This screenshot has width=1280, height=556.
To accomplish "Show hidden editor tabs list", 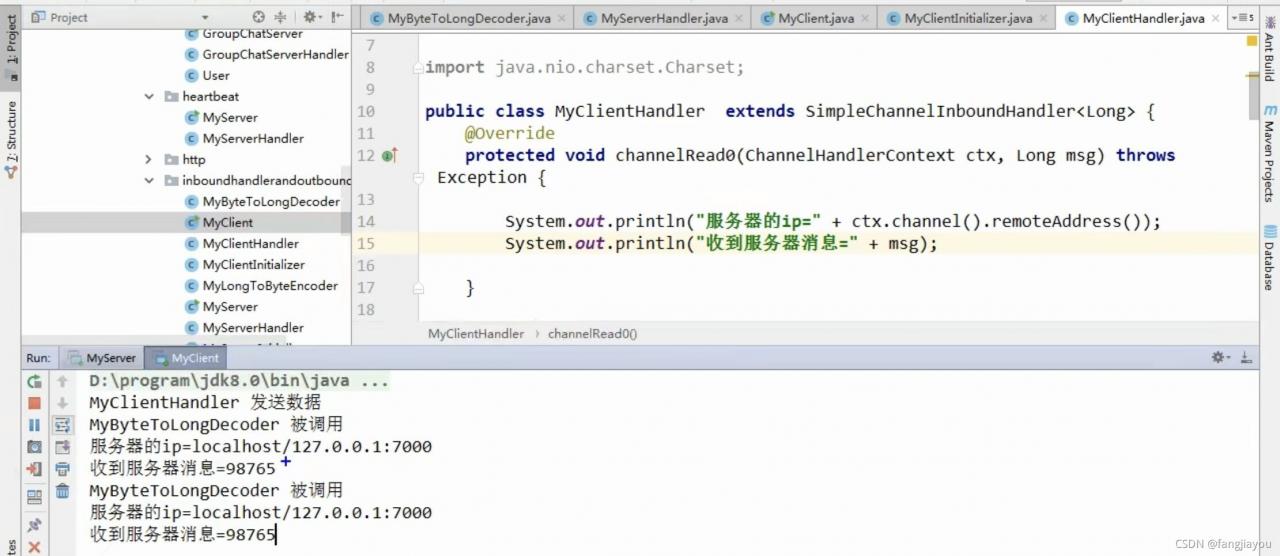I will coord(1245,17).
